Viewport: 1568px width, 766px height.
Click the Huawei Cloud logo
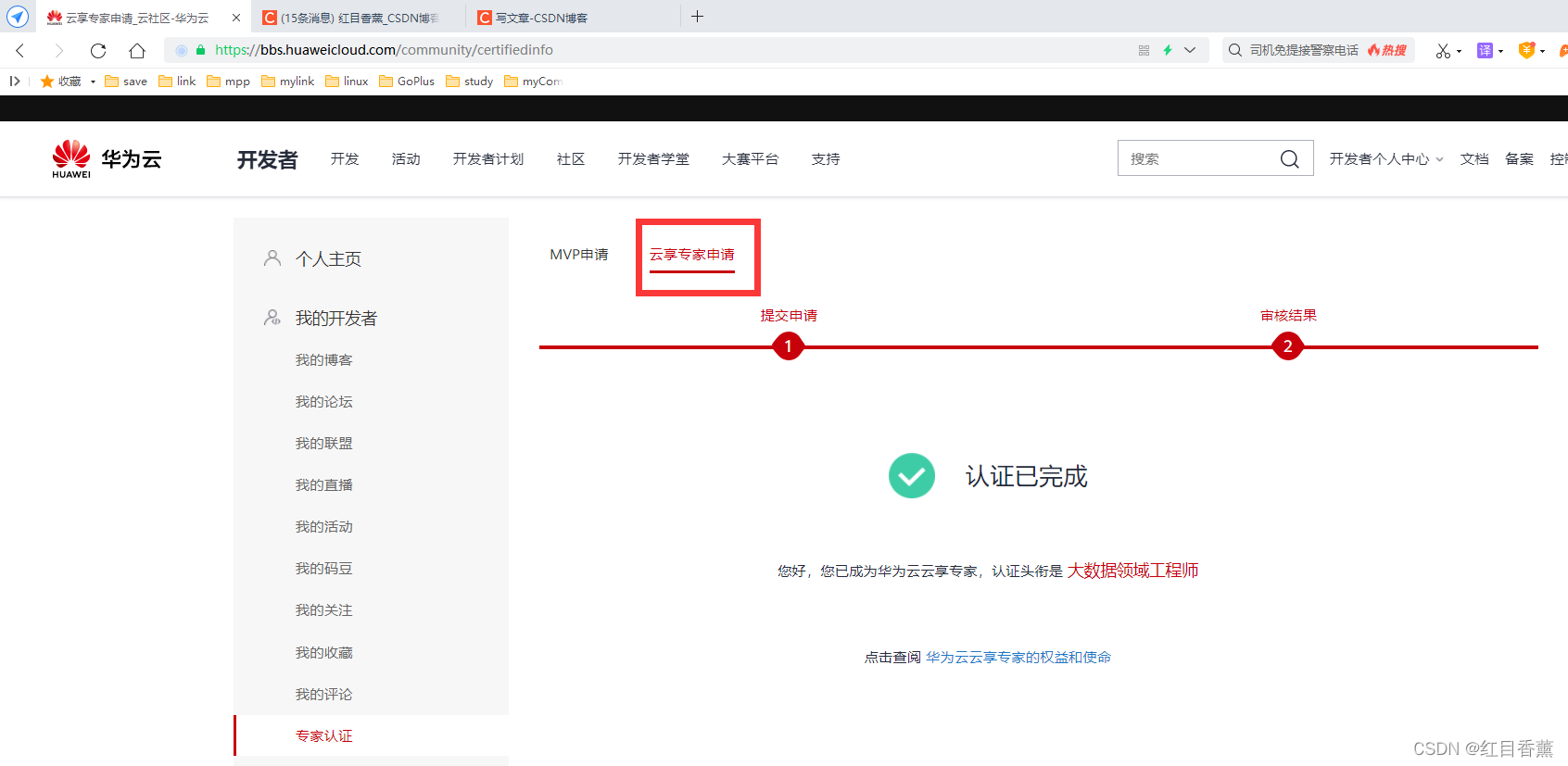(107, 159)
